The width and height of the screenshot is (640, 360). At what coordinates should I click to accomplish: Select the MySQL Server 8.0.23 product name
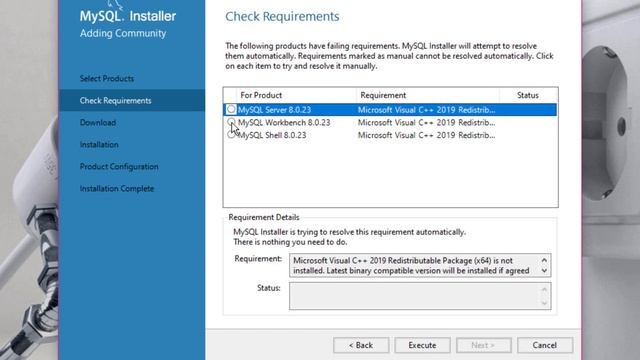[274, 110]
